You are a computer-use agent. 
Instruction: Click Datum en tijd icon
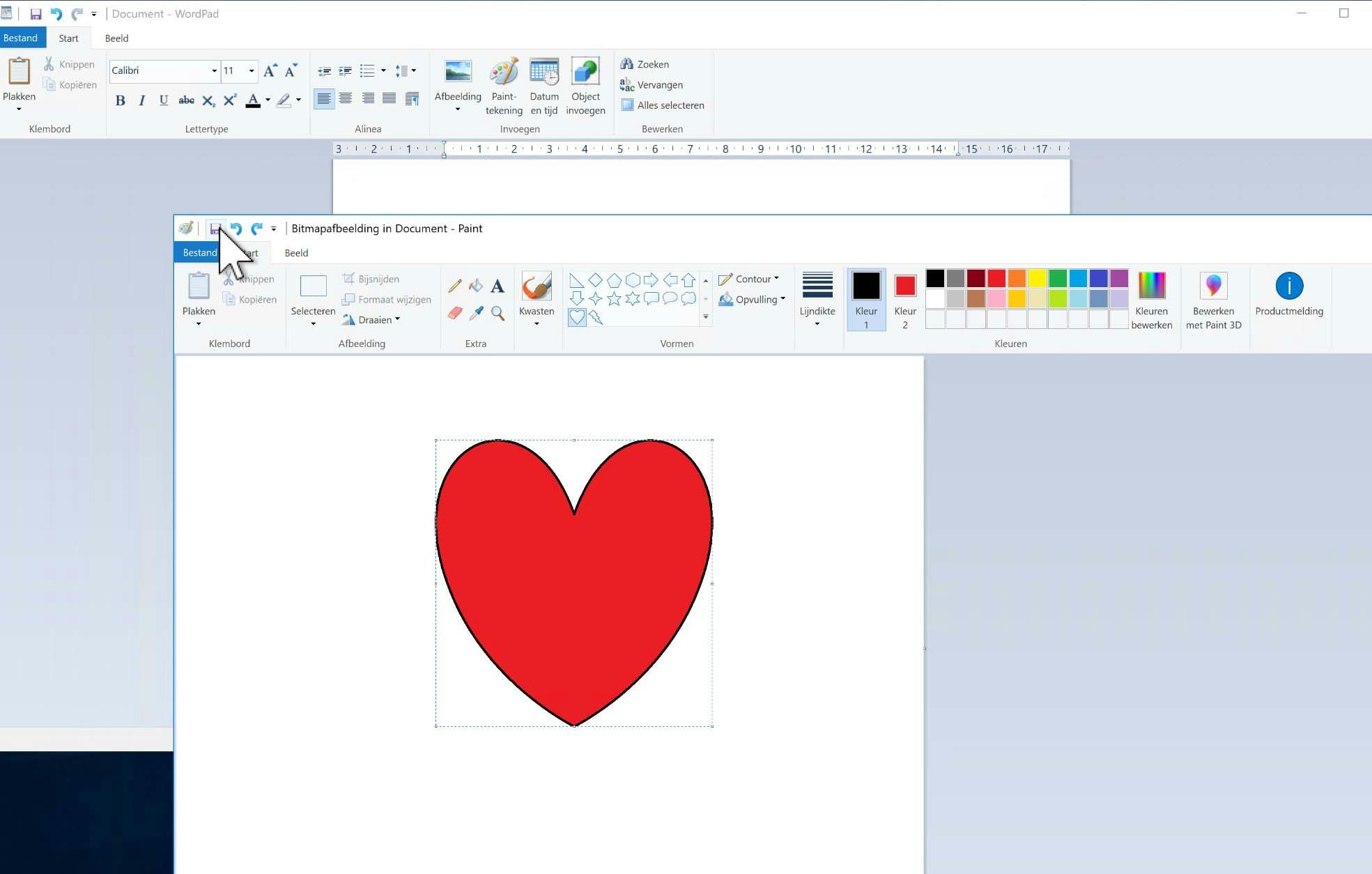pyautogui.click(x=544, y=72)
